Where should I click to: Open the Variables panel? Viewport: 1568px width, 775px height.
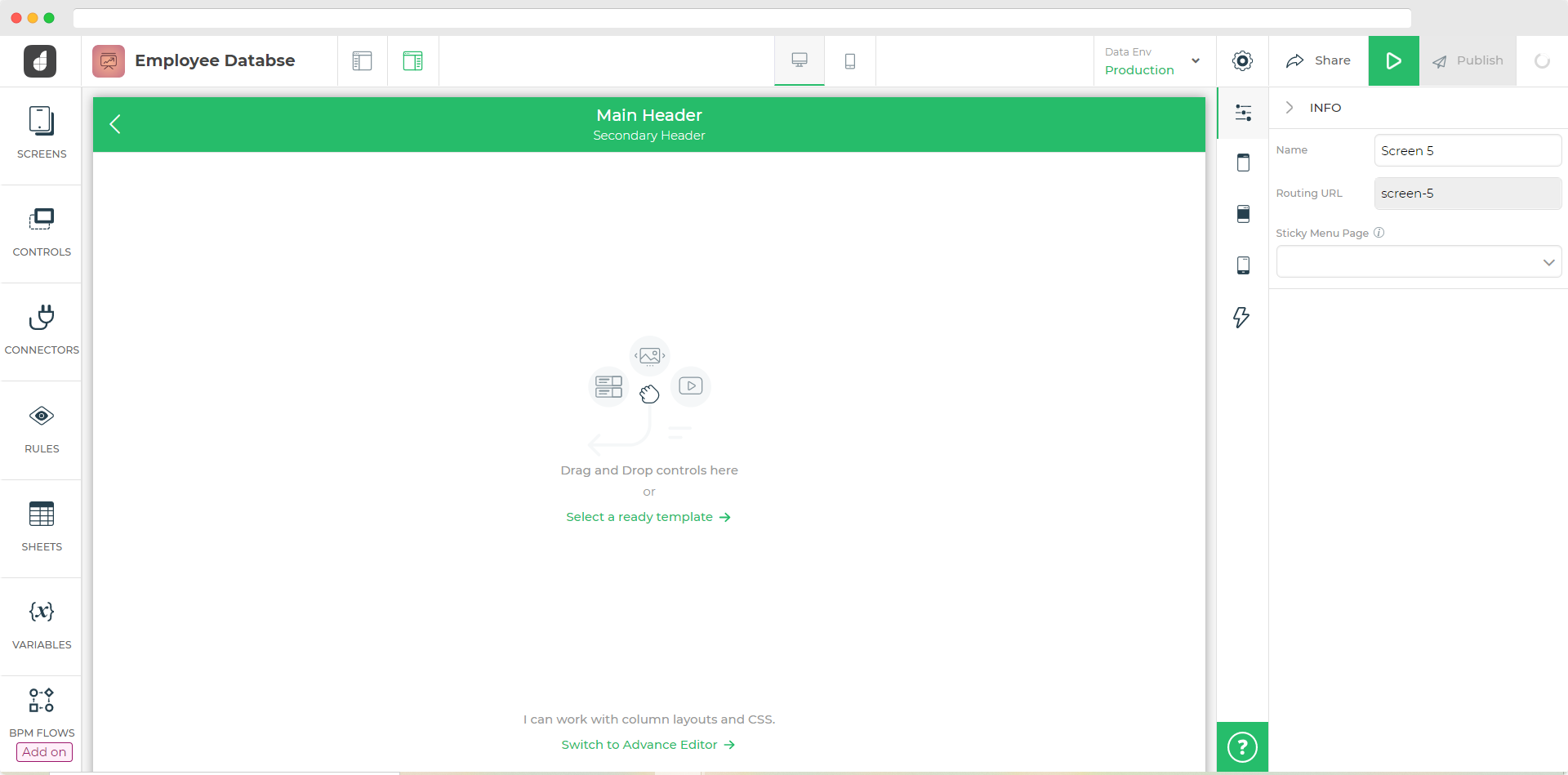pyautogui.click(x=42, y=625)
